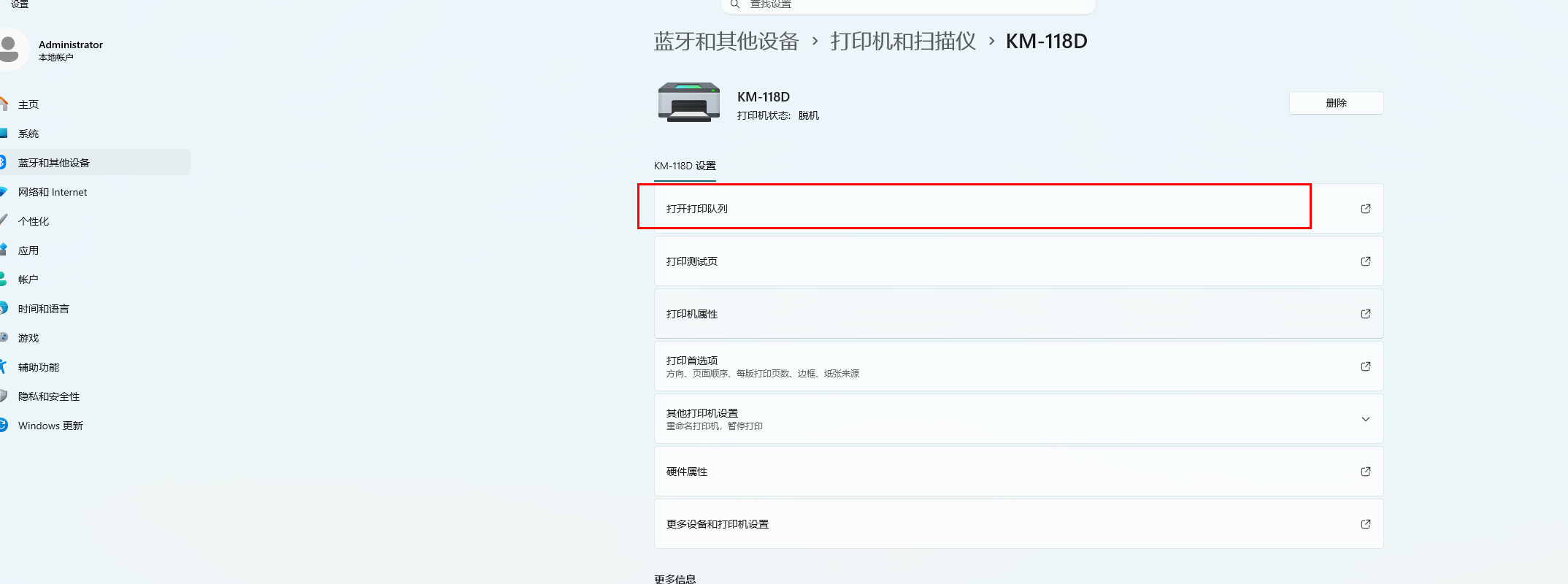The height and width of the screenshot is (584, 1568).
Task: Click external-link icon for 打印测试页
Action: (1366, 261)
